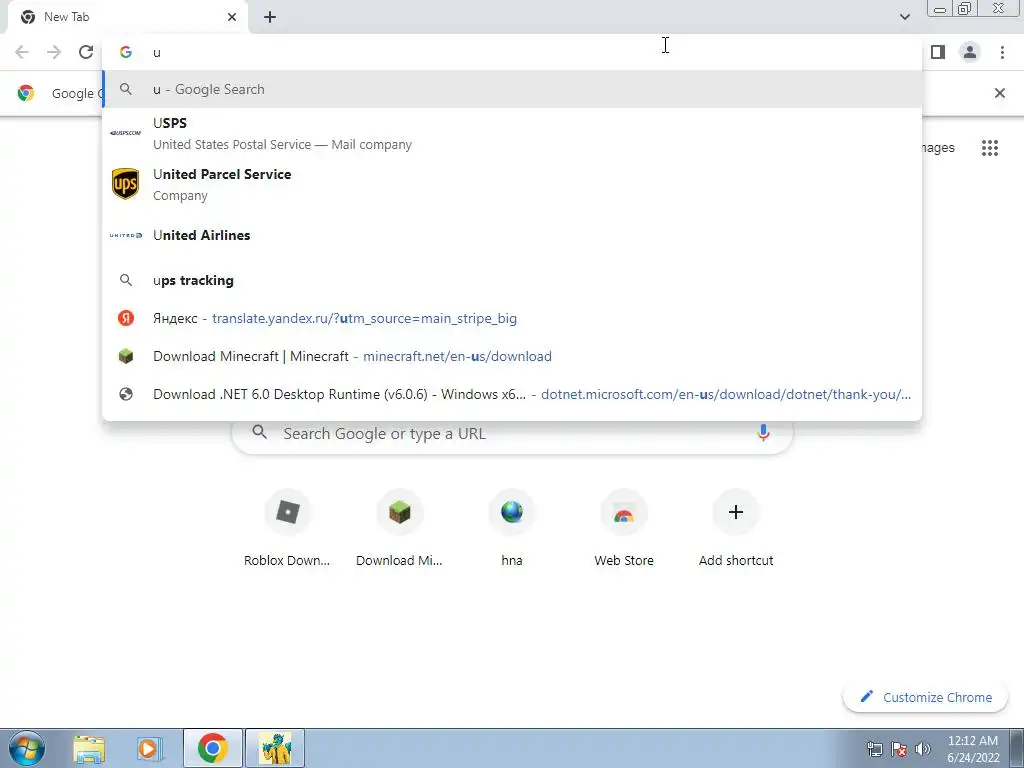The width and height of the screenshot is (1024, 768).
Task: Click the Minecraft block icon in suggestions
Action: point(125,356)
